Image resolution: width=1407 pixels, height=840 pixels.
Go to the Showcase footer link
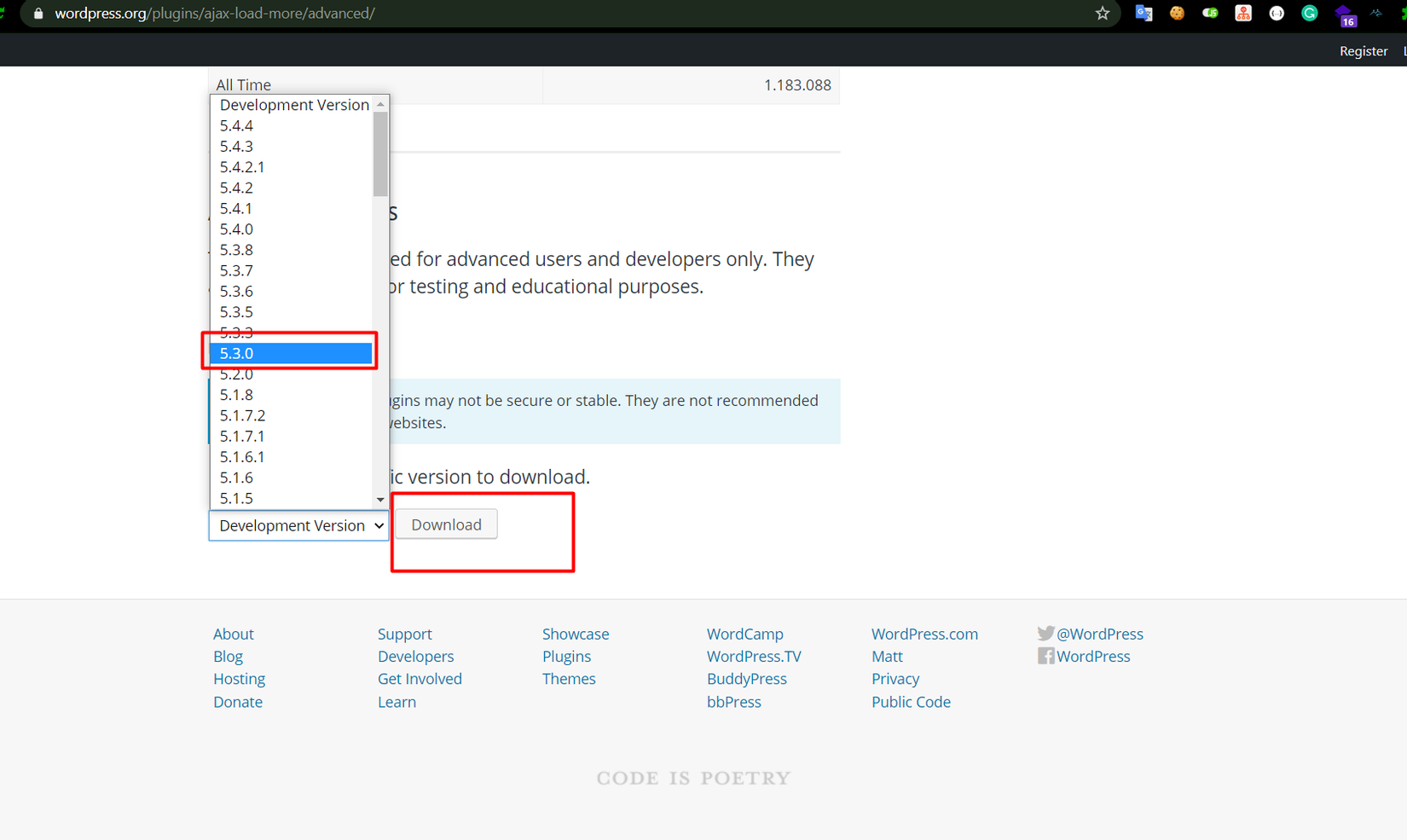[x=576, y=634]
